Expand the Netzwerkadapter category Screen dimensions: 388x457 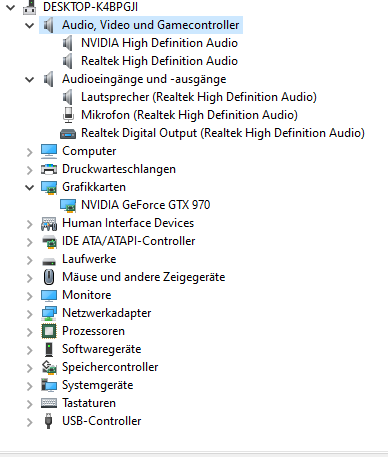pyautogui.click(x=30, y=314)
